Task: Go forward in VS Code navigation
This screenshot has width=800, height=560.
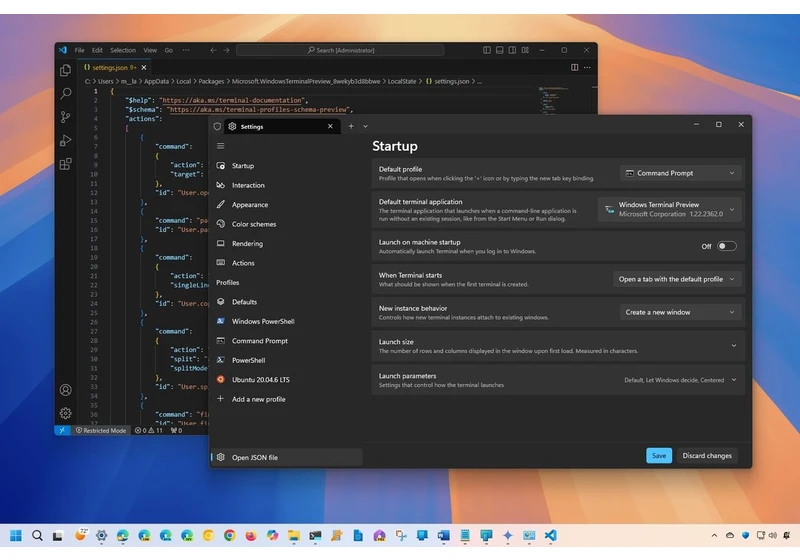Action: pos(227,50)
